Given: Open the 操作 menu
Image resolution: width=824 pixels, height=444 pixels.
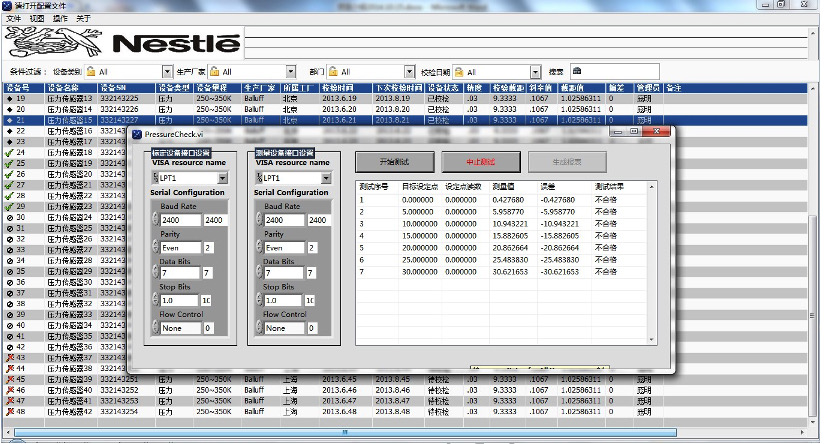Looking at the screenshot, I should click(61, 18).
